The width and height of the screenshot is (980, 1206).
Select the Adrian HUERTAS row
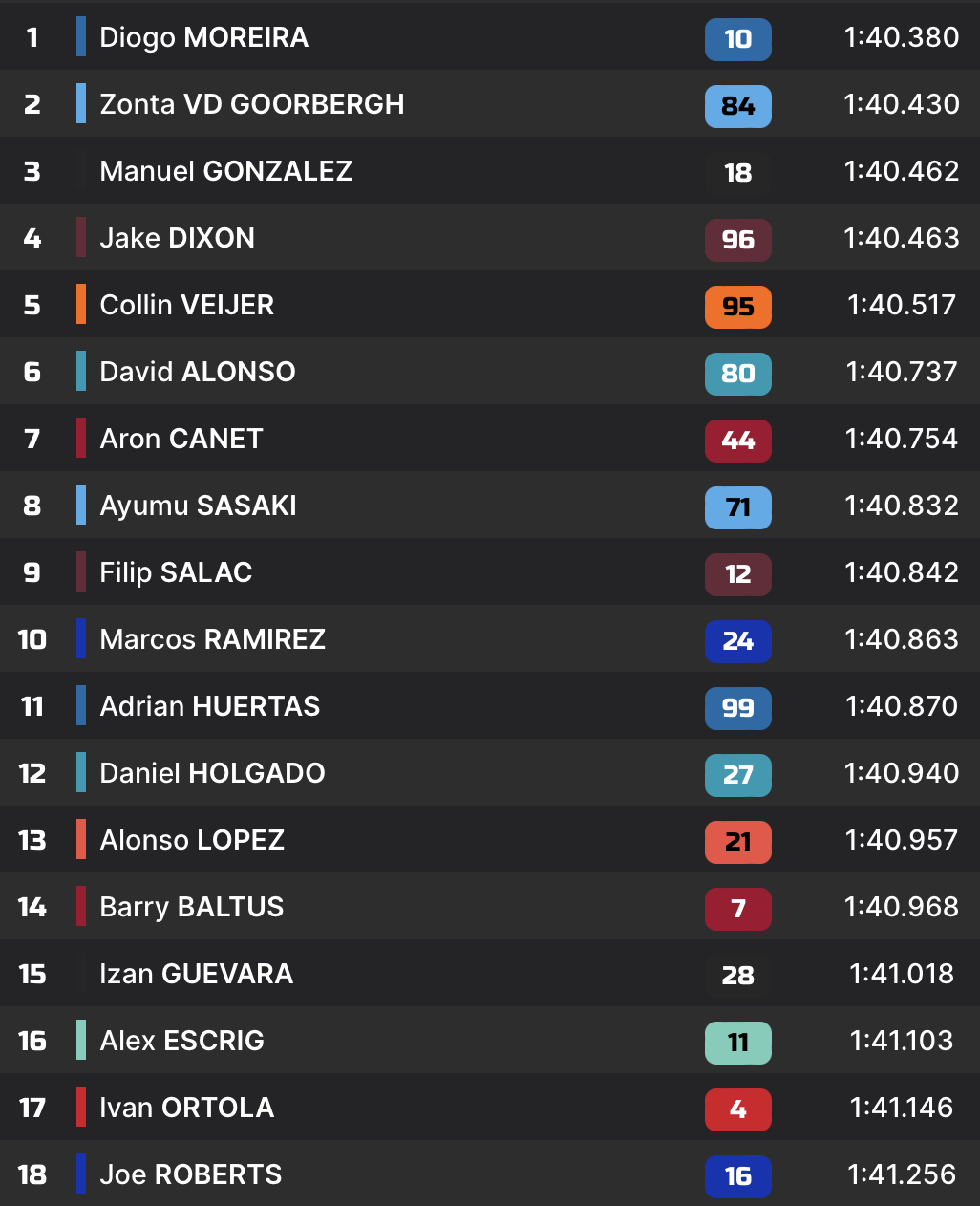(490, 705)
